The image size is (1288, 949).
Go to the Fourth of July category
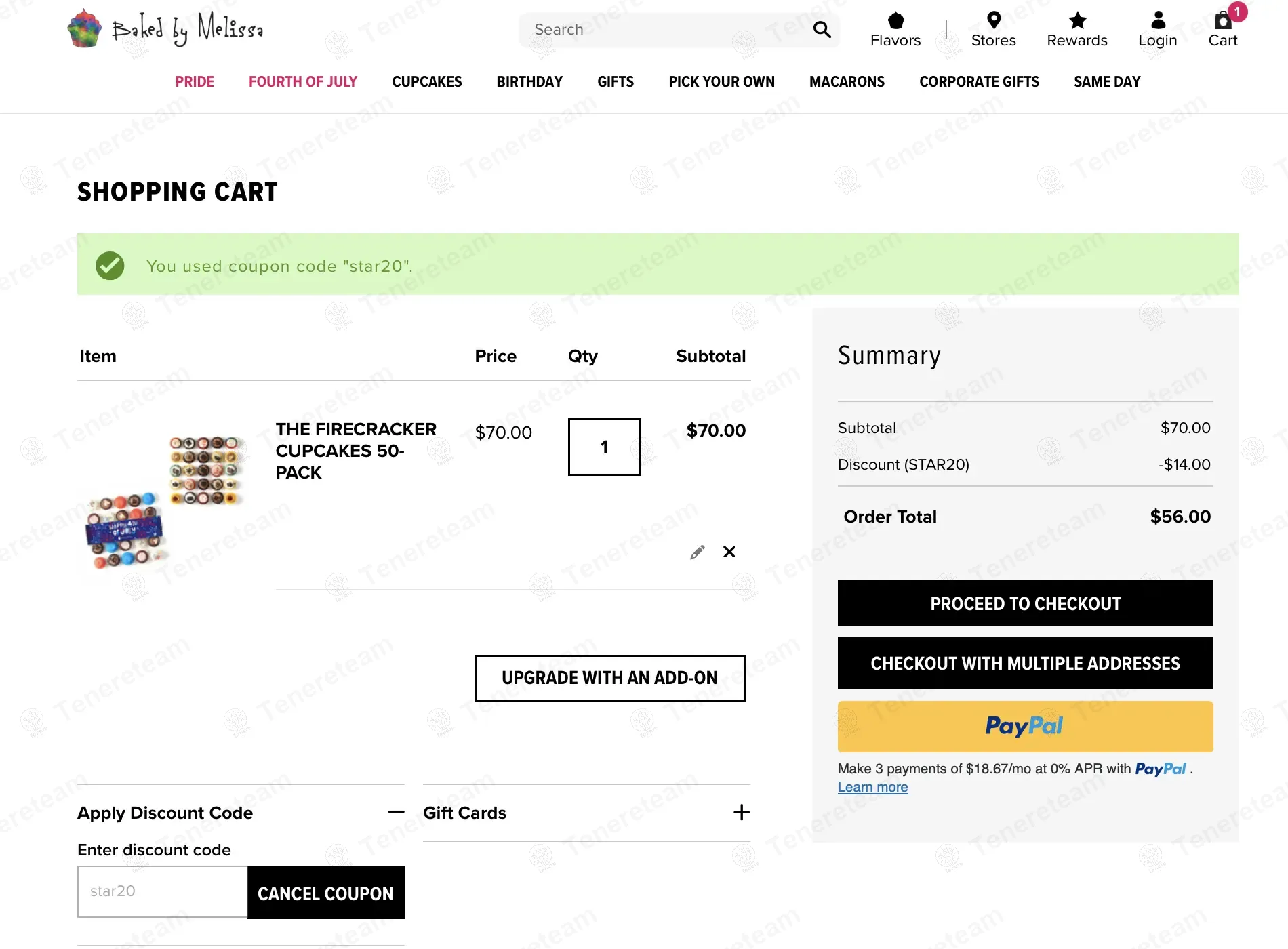[x=302, y=82]
